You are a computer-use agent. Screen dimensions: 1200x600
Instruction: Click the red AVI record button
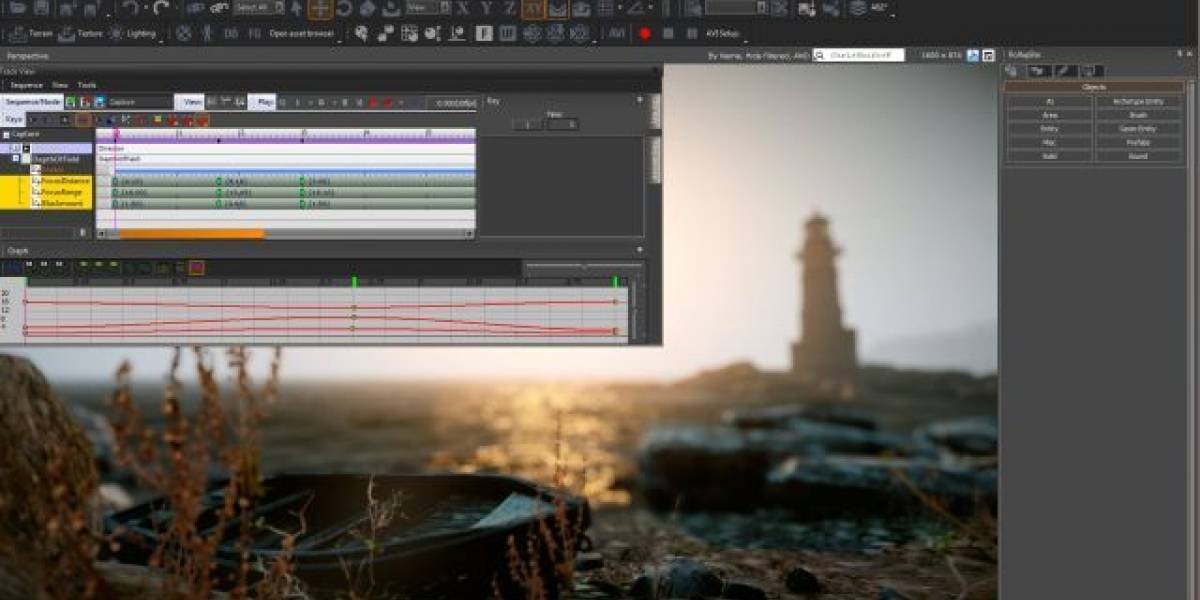point(645,34)
